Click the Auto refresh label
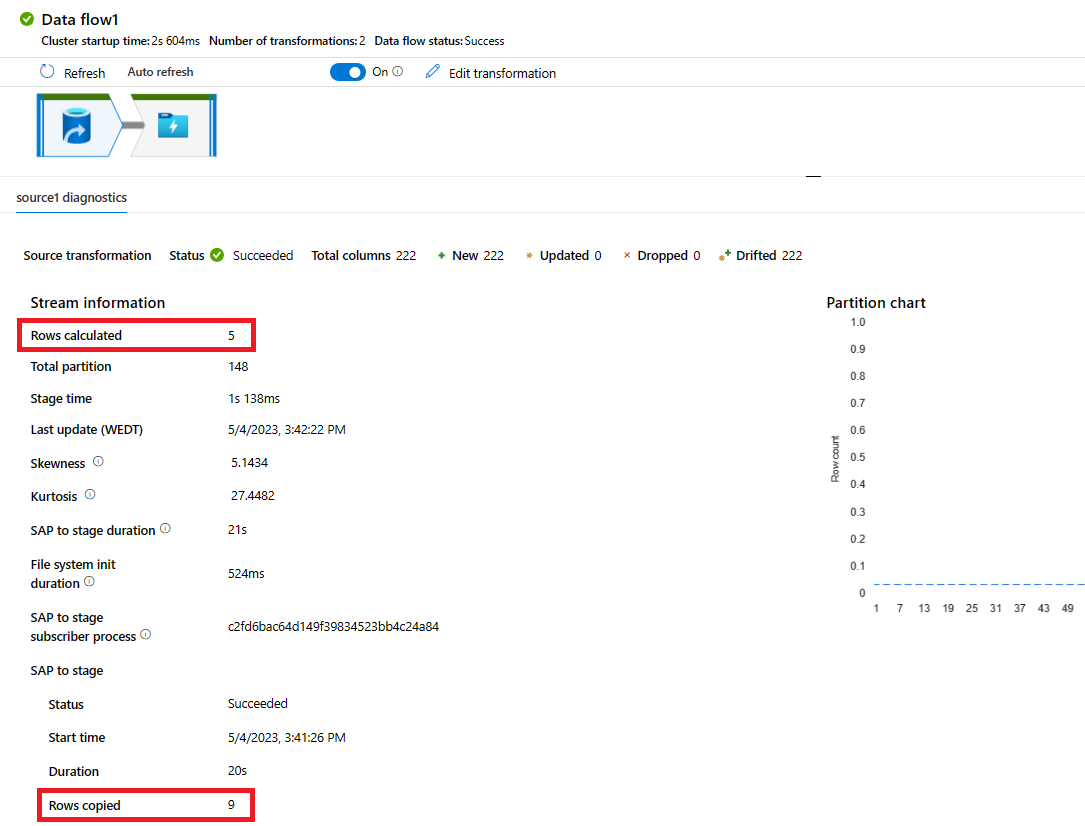The width and height of the screenshot is (1085, 826). point(160,71)
